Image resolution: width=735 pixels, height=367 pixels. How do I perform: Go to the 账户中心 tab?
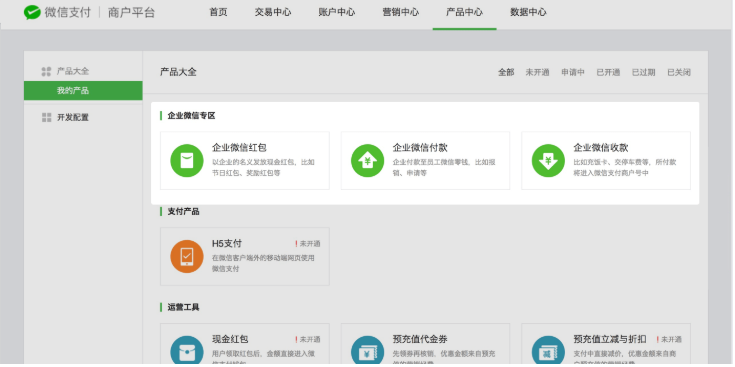click(337, 12)
